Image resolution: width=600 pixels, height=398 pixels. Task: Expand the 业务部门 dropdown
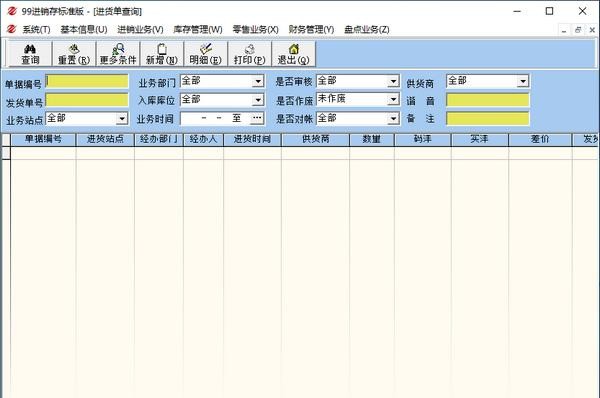coord(258,81)
